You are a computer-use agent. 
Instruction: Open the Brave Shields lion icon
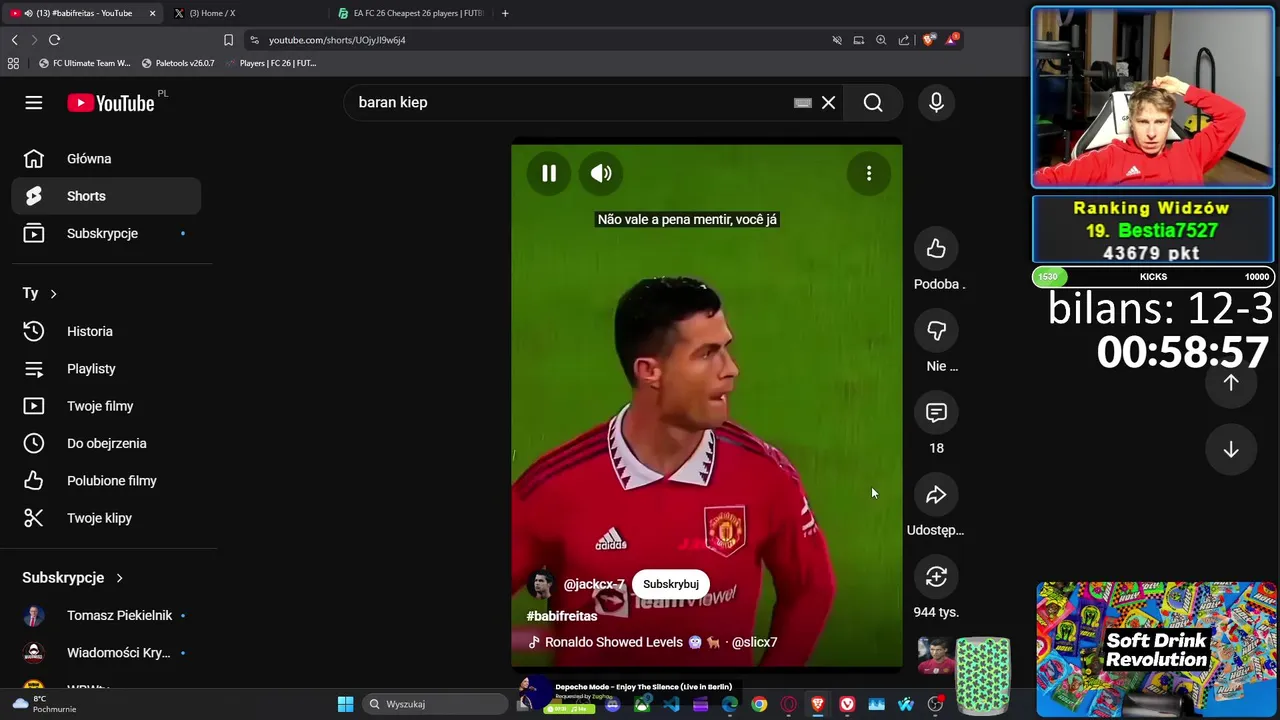[x=929, y=40]
